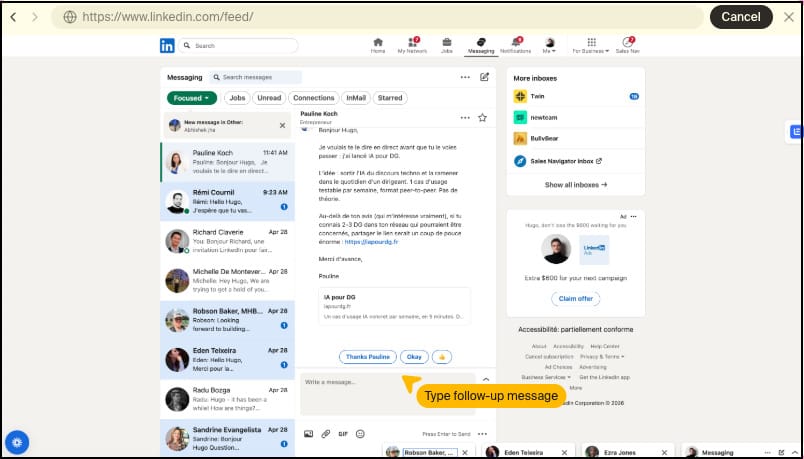
Task: Send the Thanks Pauline quick reply
Action: [x=368, y=357]
